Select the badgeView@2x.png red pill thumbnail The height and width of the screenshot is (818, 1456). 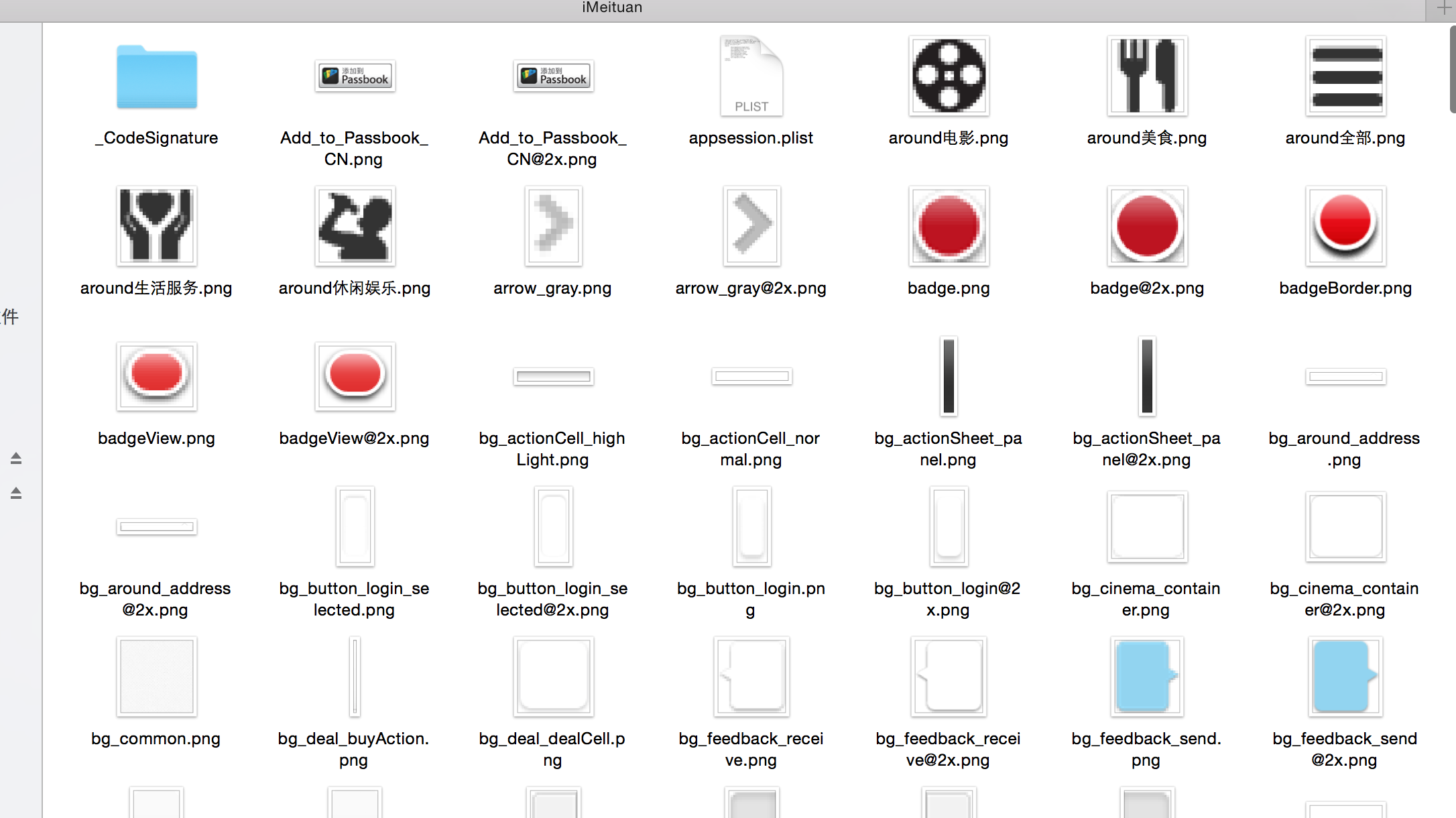pos(355,376)
